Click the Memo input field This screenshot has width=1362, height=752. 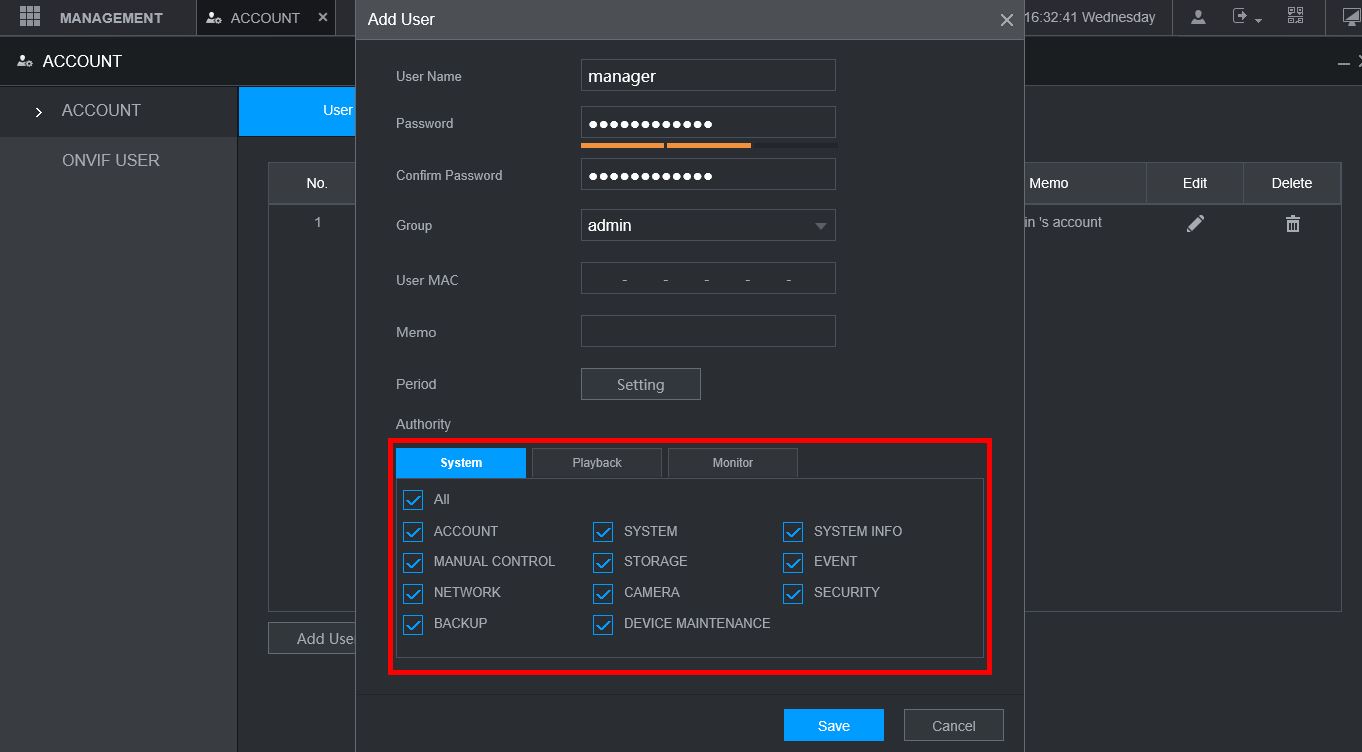pos(708,332)
